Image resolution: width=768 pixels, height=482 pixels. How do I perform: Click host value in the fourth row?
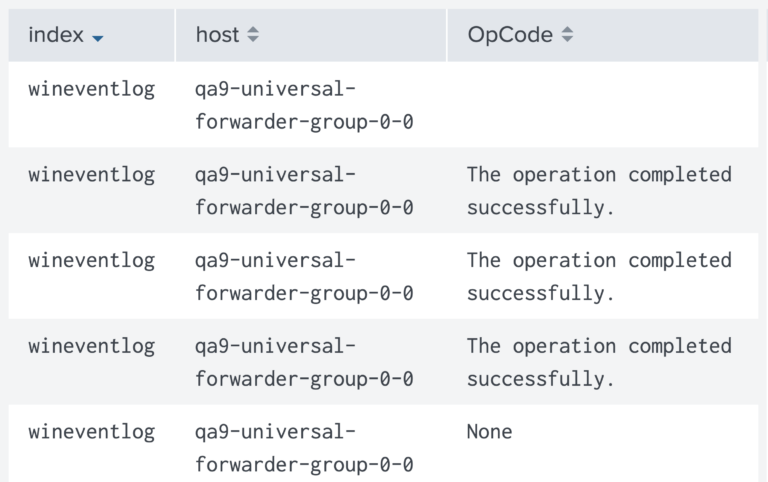[304, 362]
